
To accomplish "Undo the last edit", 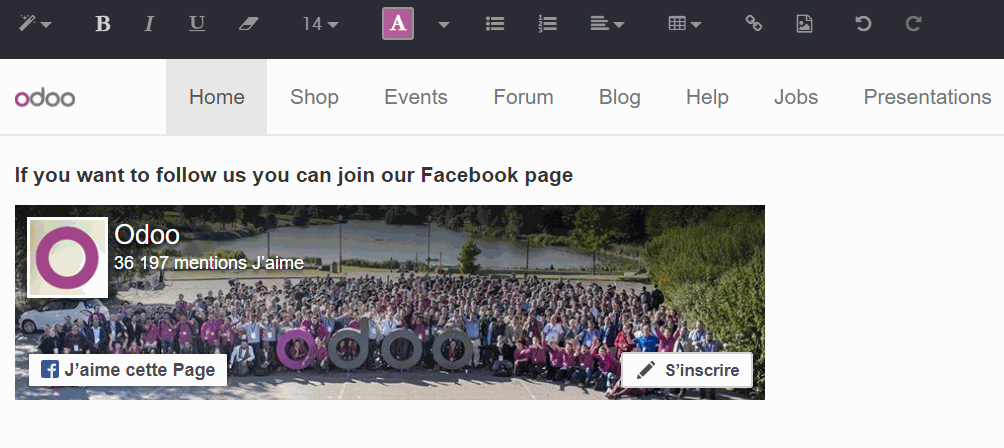I will pyautogui.click(x=863, y=24).
